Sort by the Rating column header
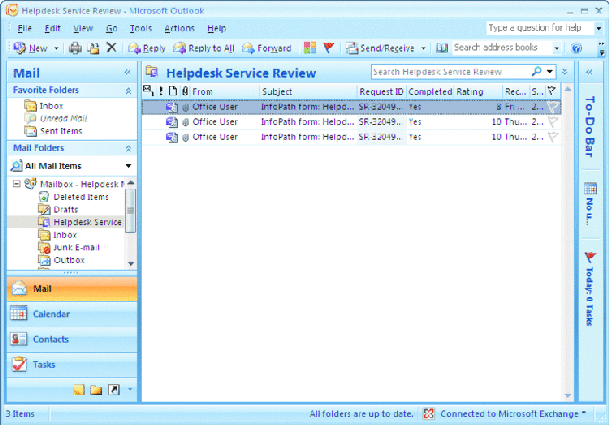The image size is (609, 425). pos(478,92)
